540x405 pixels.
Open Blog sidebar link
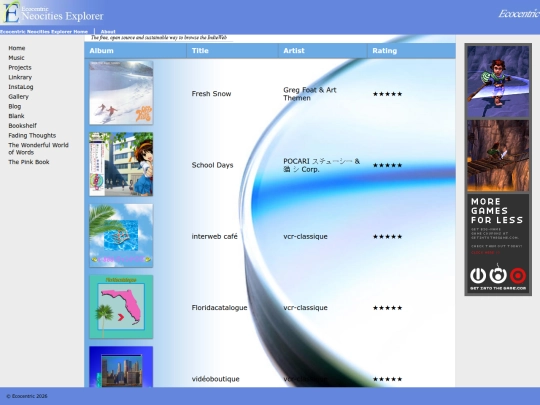[x=15, y=106]
